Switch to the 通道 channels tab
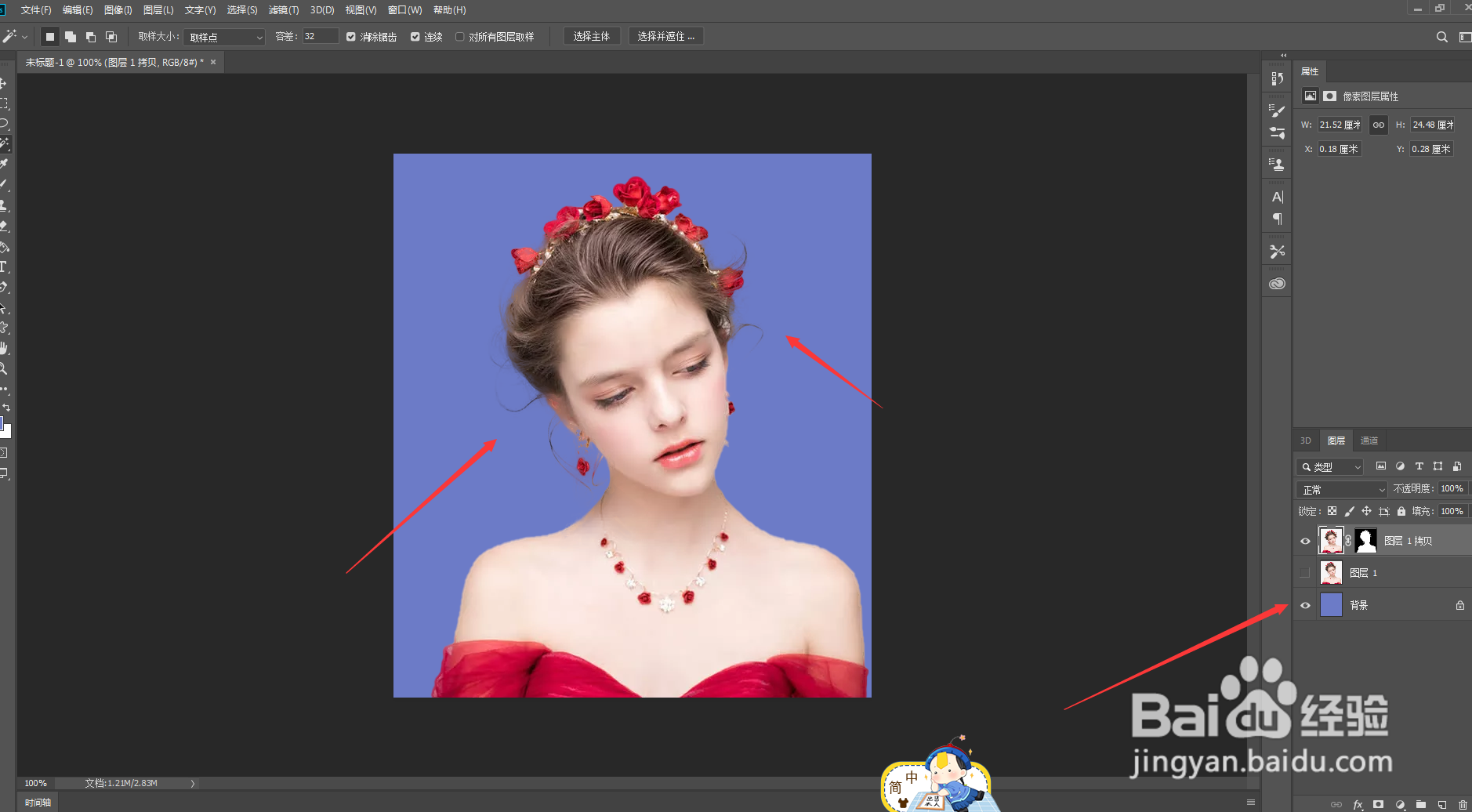 [1369, 440]
